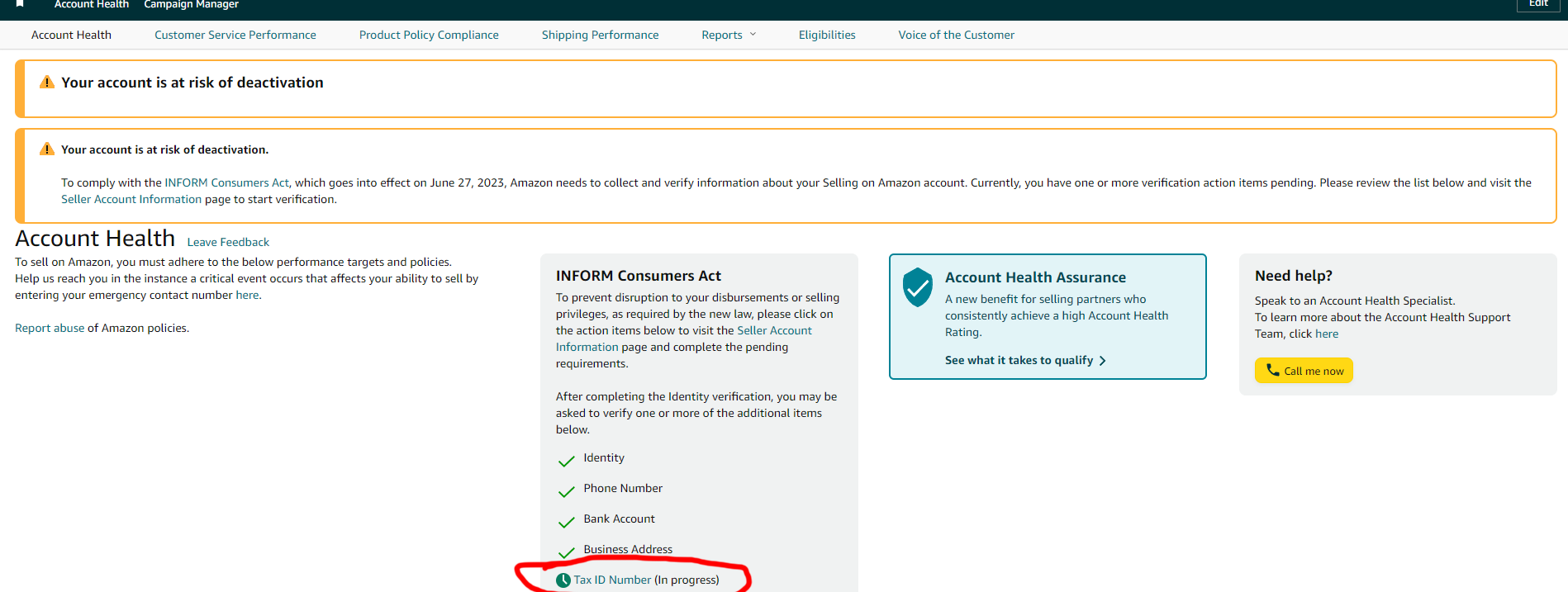Select Account Health in top dark bar
1568x592 pixels.
point(92,4)
